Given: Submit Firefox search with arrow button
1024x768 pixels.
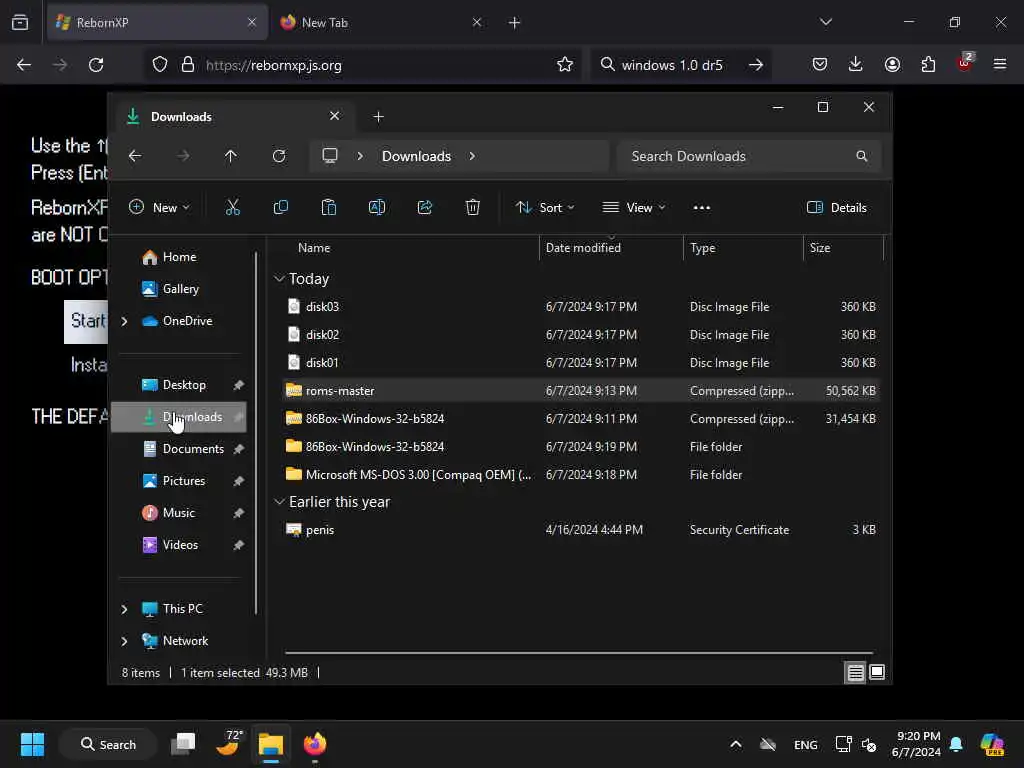Looking at the screenshot, I should point(756,65).
